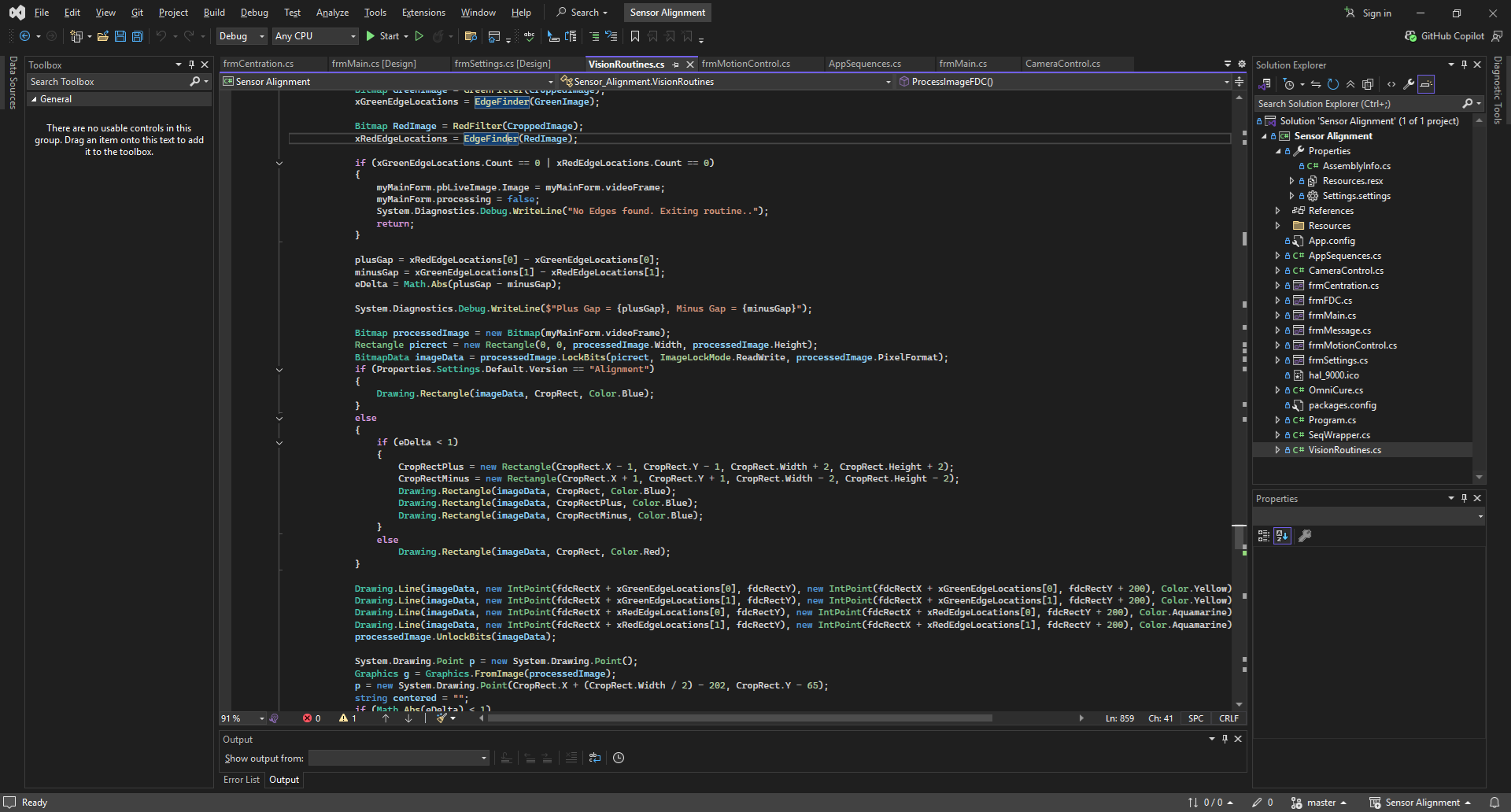Viewport: 1511px width, 812px height.
Task: Open the 91% zoom level dropdown
Action: (x=243, y=718)
